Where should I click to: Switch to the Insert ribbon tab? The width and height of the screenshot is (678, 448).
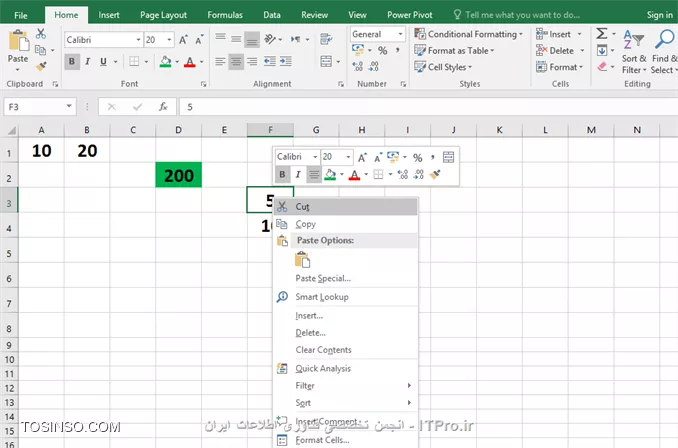pos(109,15)
